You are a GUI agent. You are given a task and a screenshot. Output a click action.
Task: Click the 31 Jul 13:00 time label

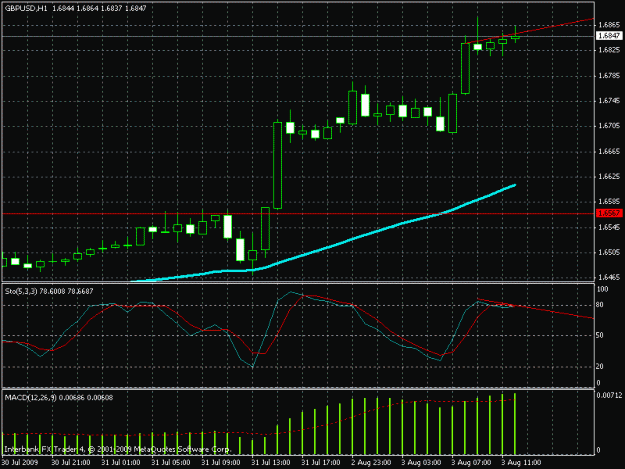(271, 462)
